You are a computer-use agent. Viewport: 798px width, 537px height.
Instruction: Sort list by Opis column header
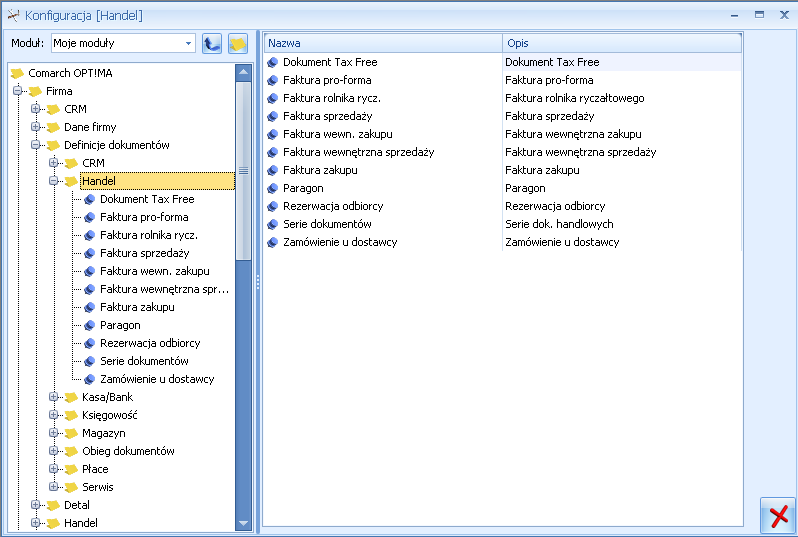pos(622,43)
